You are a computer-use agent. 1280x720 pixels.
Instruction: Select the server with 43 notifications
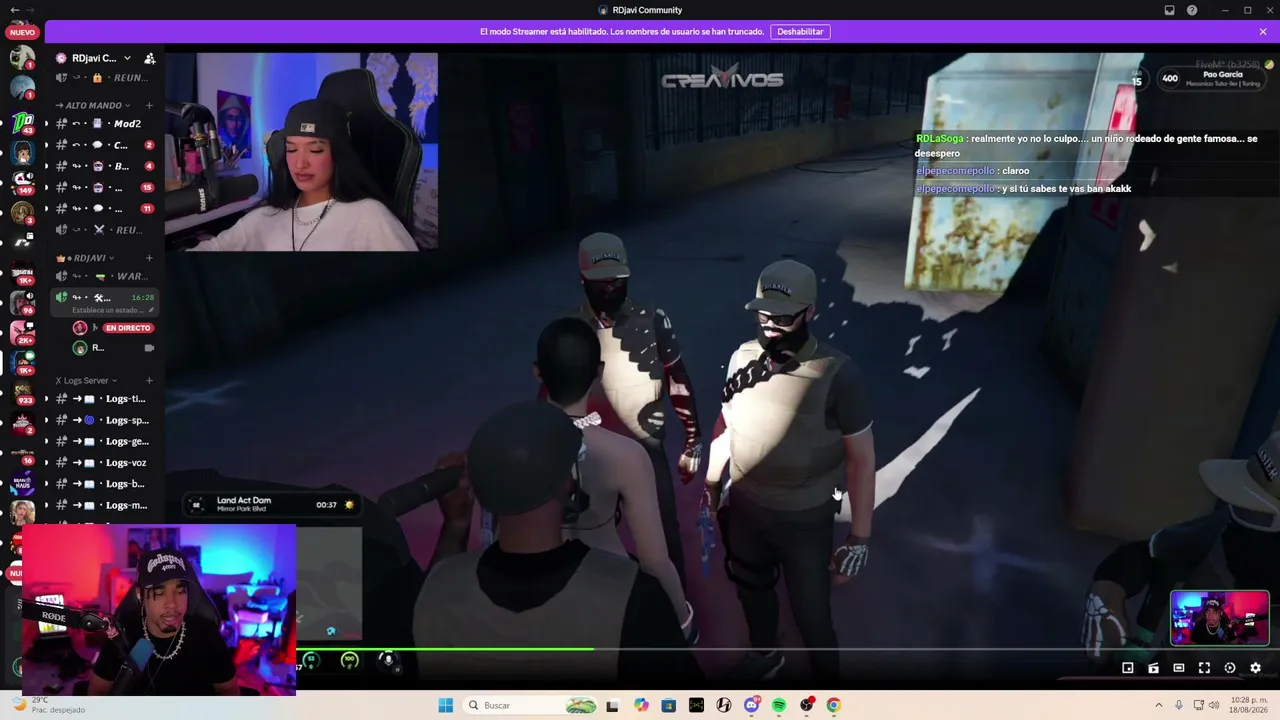coord(22,123)
